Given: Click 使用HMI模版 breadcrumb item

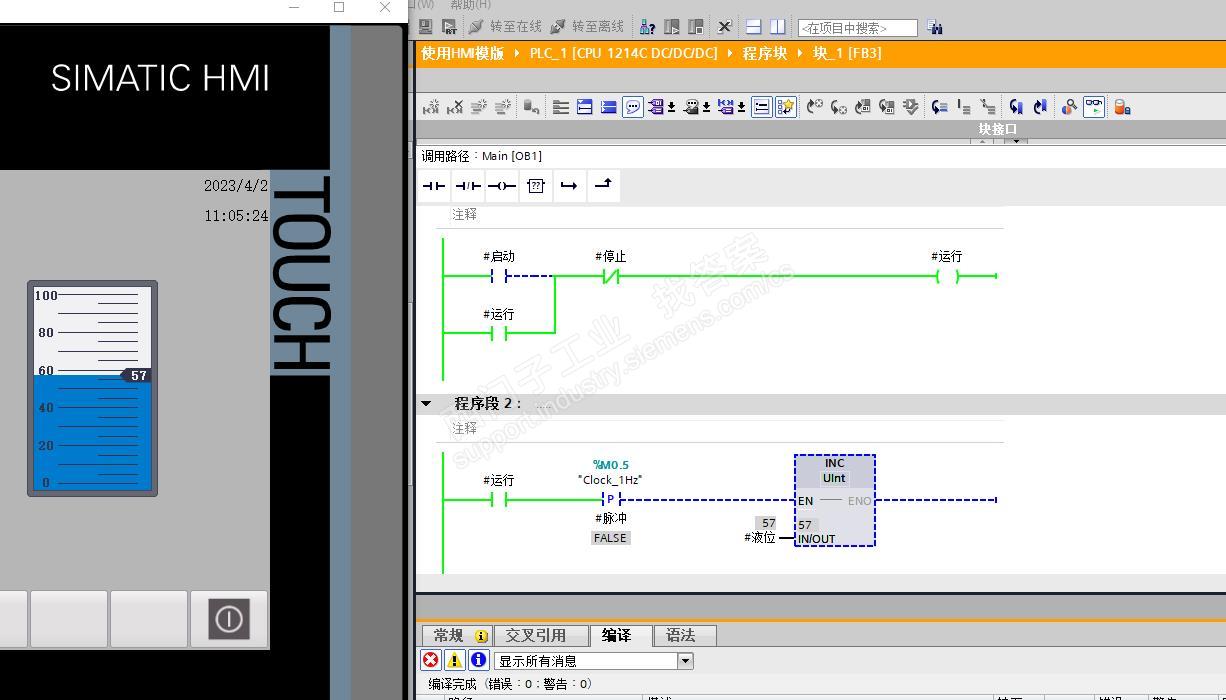Looking at the screenshot, I should coord(462,53).
